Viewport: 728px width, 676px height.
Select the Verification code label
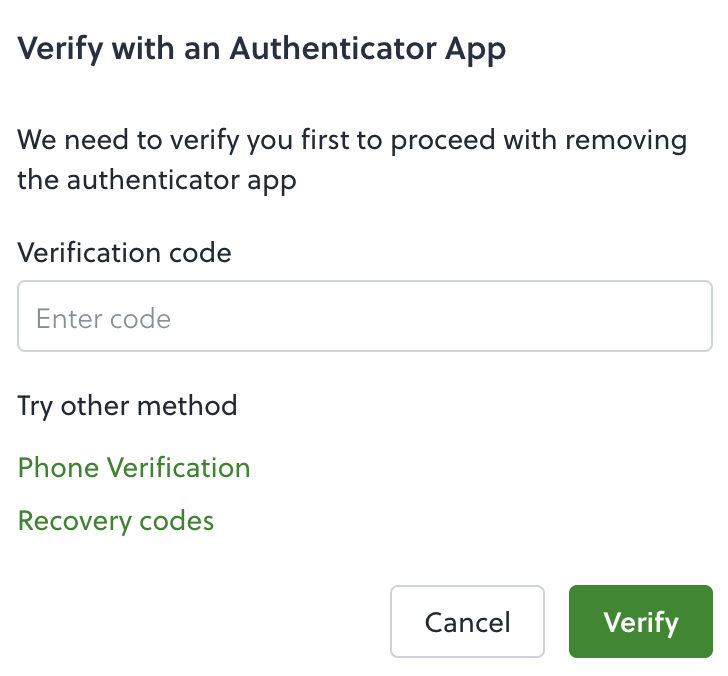[124, 253]
